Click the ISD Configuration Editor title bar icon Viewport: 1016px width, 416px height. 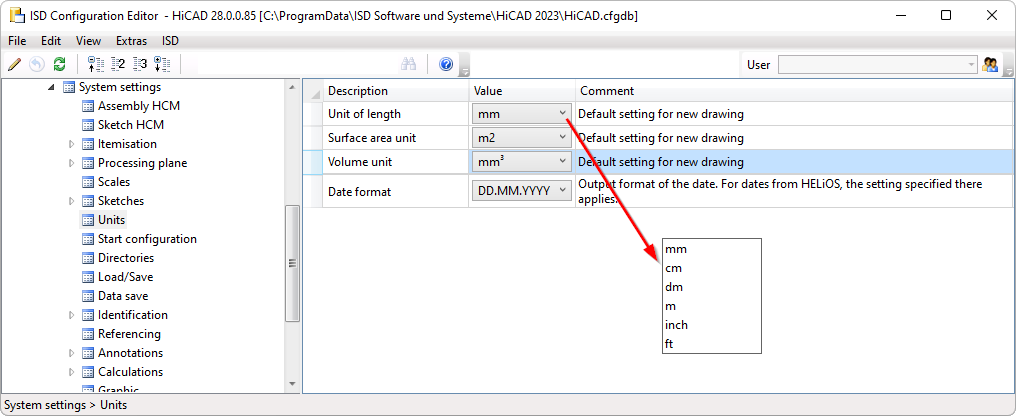(x=15, y=16)
